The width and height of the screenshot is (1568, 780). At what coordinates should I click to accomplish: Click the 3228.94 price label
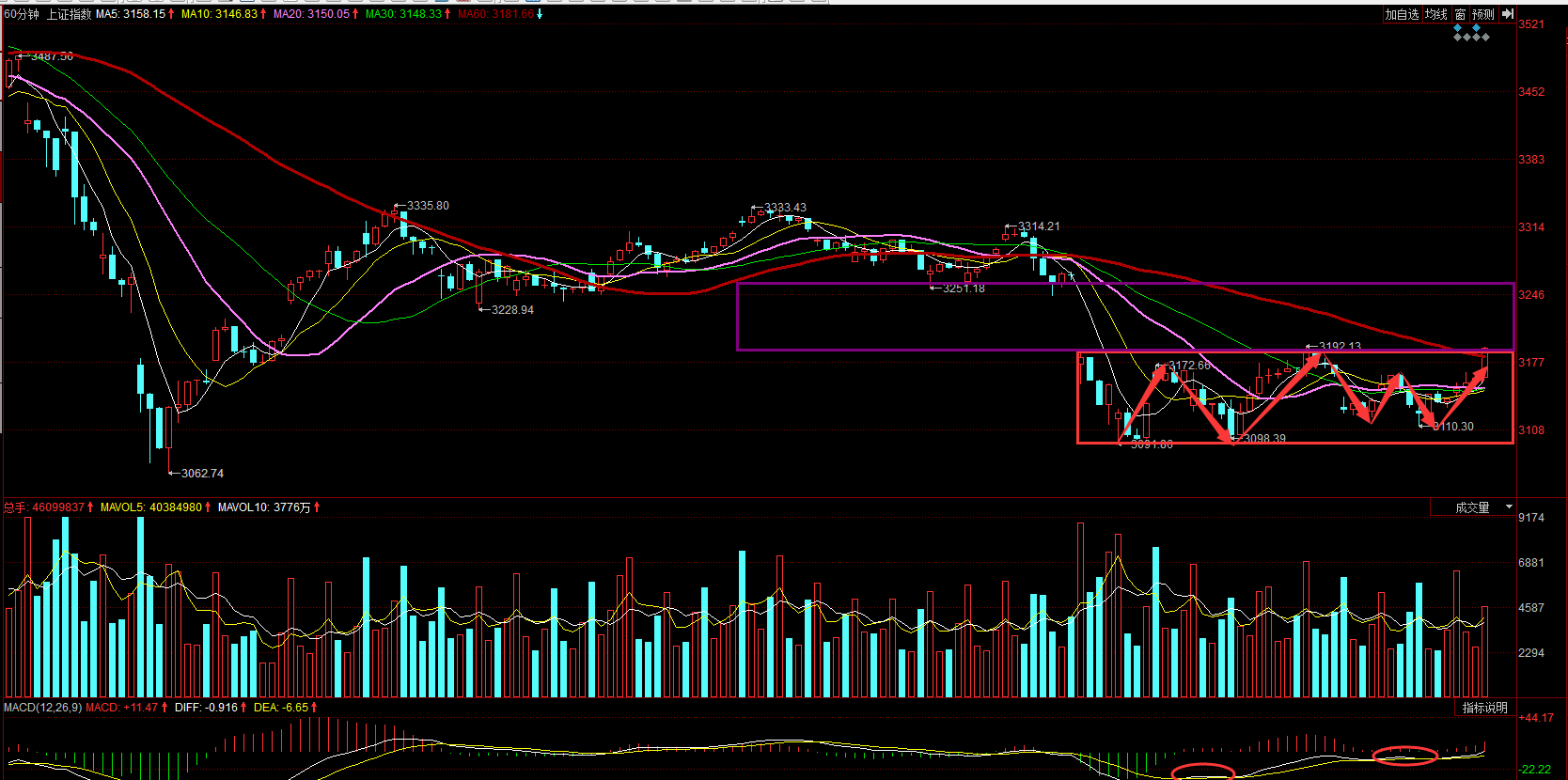[x=512, y=310]
